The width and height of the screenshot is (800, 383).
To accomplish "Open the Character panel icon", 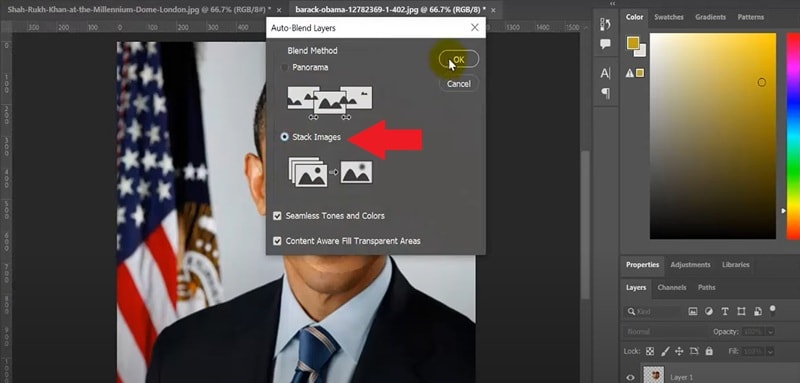I will point(606,73).
